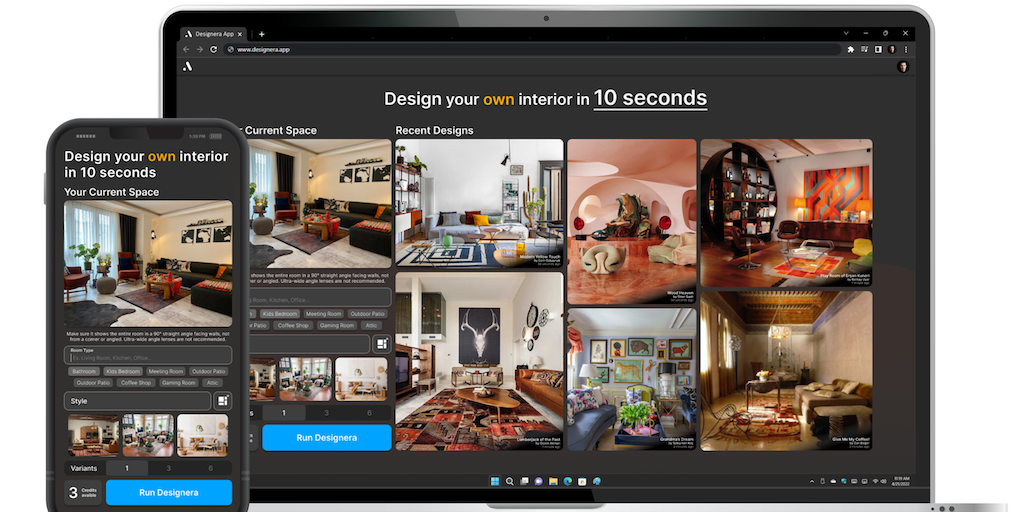Open the Chrome profile avatar in toolbar
The image size is (1024, 512).
pos(892,49)
